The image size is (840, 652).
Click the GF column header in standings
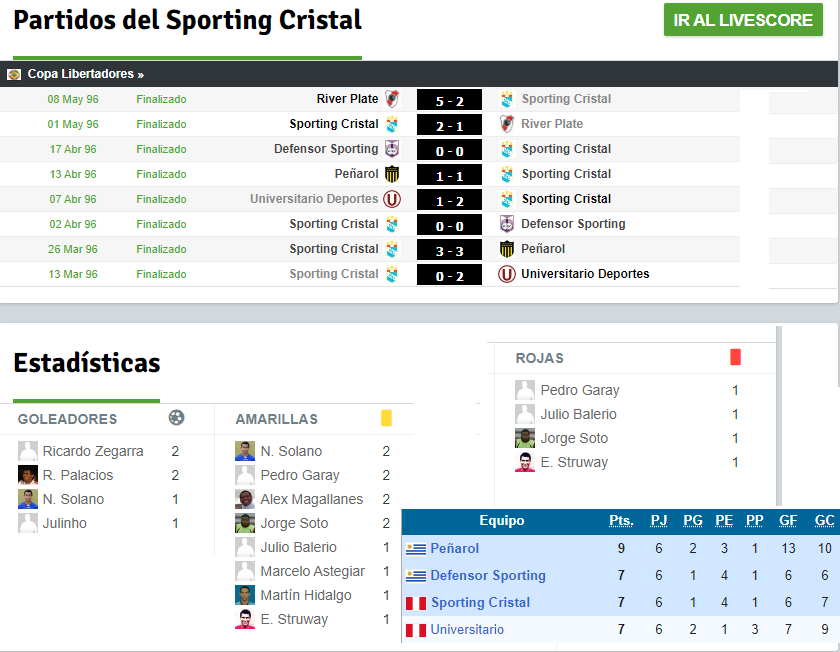coord(788,521)
